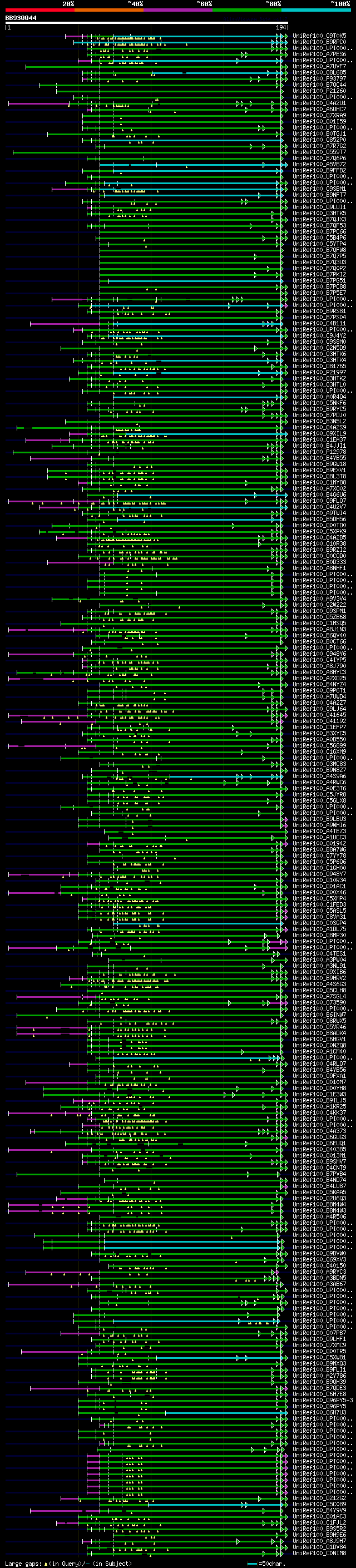The image size is (356, 1568).
Task: Click the UniRef100_Q40385 label
Action: pyautogui.click(x=319, y=1149)
